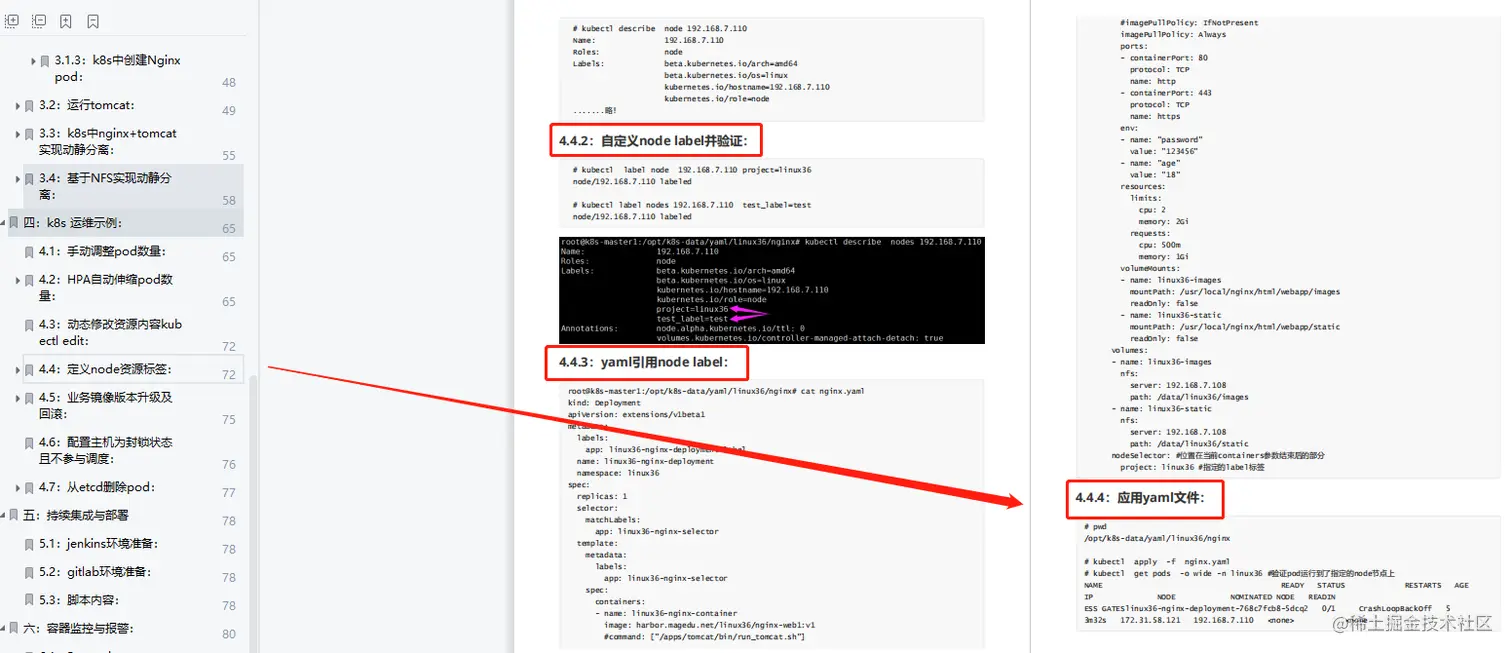This screenshot has width=1512, height=653.
Task: Open bookmark 4.5: 业务镜像版本升级及回滚
Action: [x=106, y=405]
